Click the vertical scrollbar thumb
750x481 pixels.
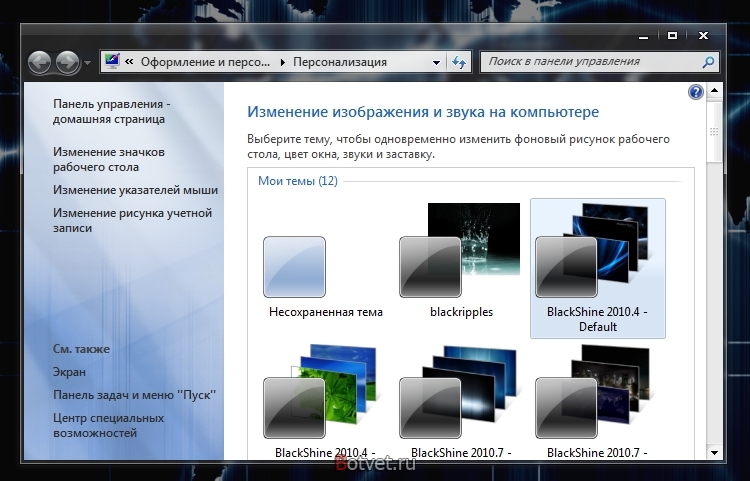[714, 131]
